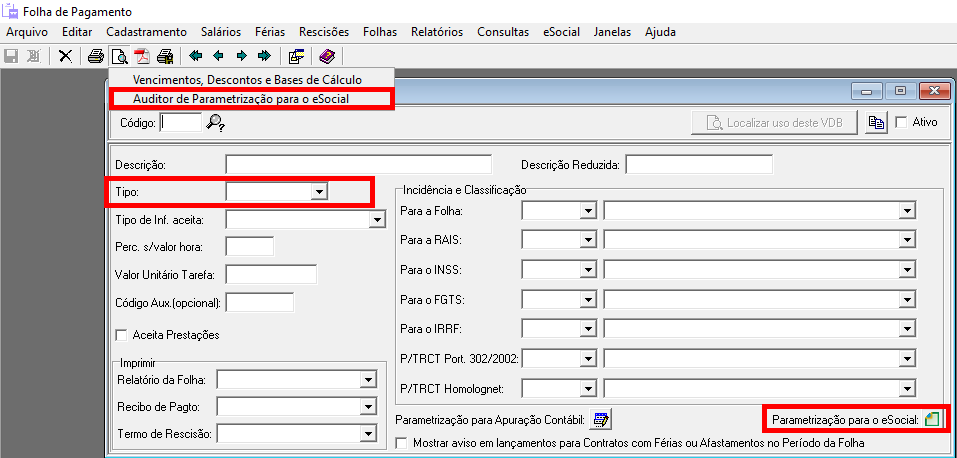Open print preview with the magnifier page icon
This screenshot has width=957, height=458.
click(119, 56)
